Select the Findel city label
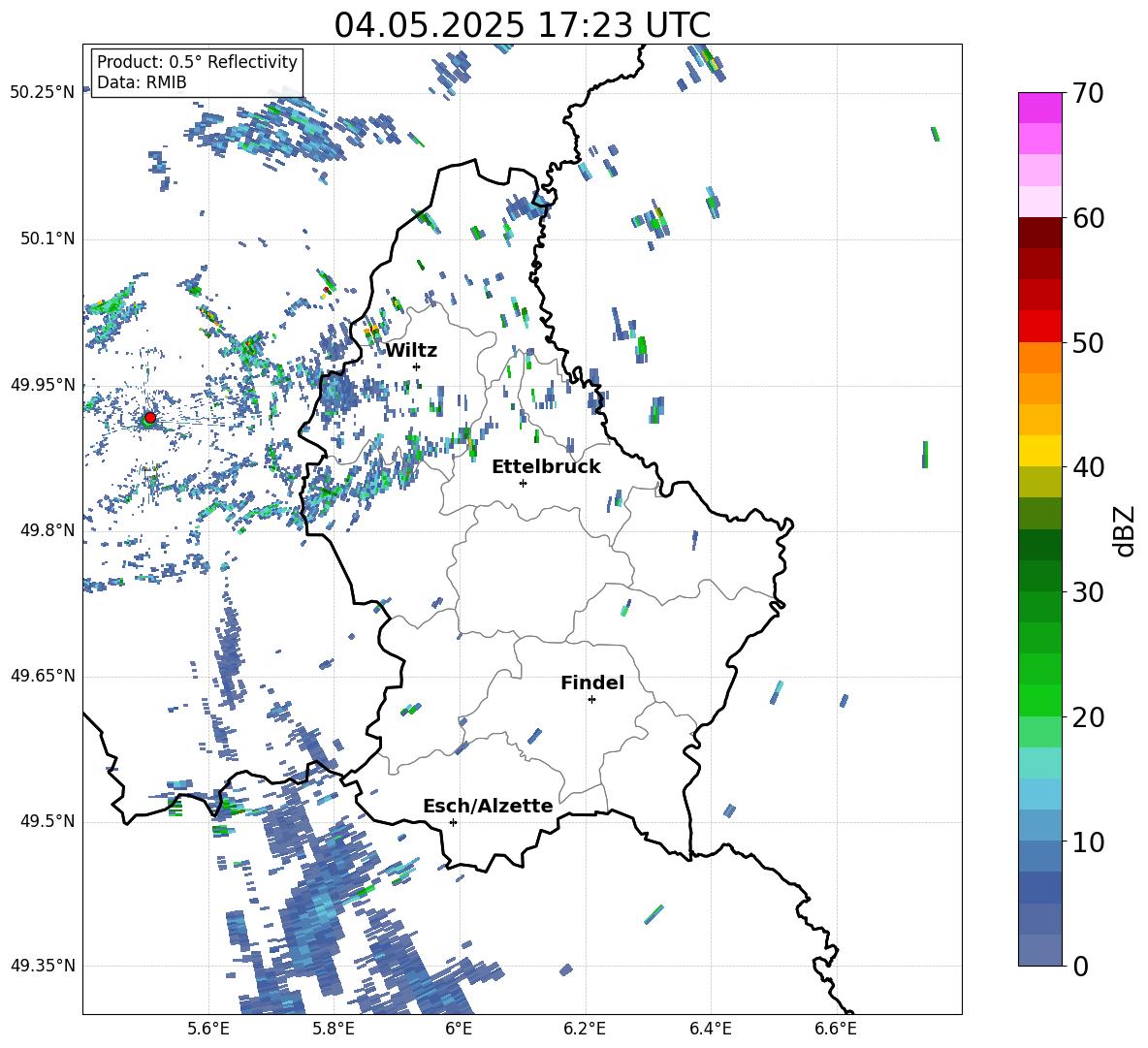Screen dimensions: 1148x1048 592,683
